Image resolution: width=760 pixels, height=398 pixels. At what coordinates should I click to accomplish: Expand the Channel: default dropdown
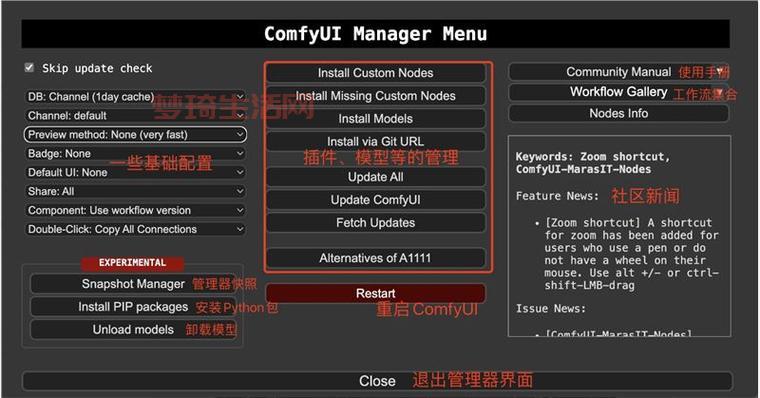click(135, 115)
